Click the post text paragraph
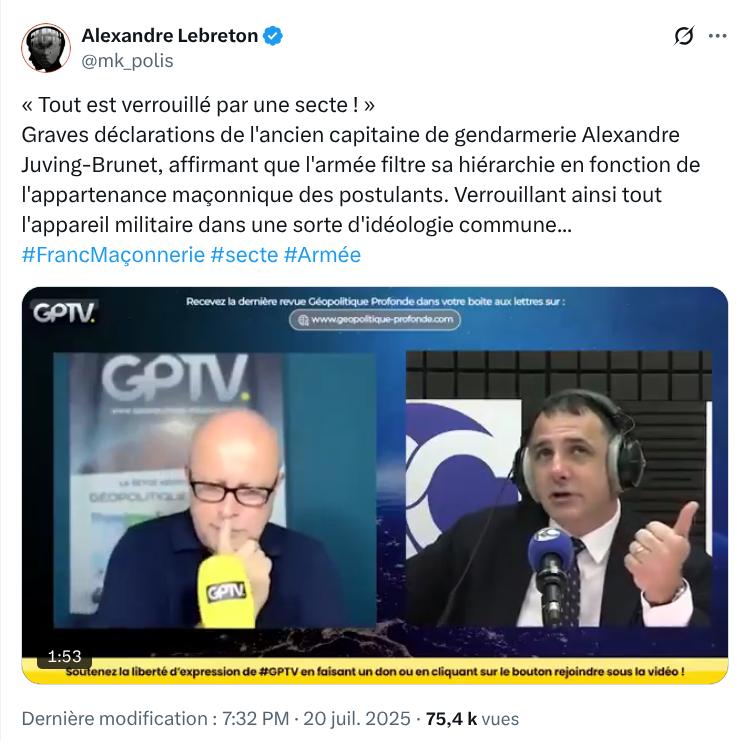 pos(361,165)
